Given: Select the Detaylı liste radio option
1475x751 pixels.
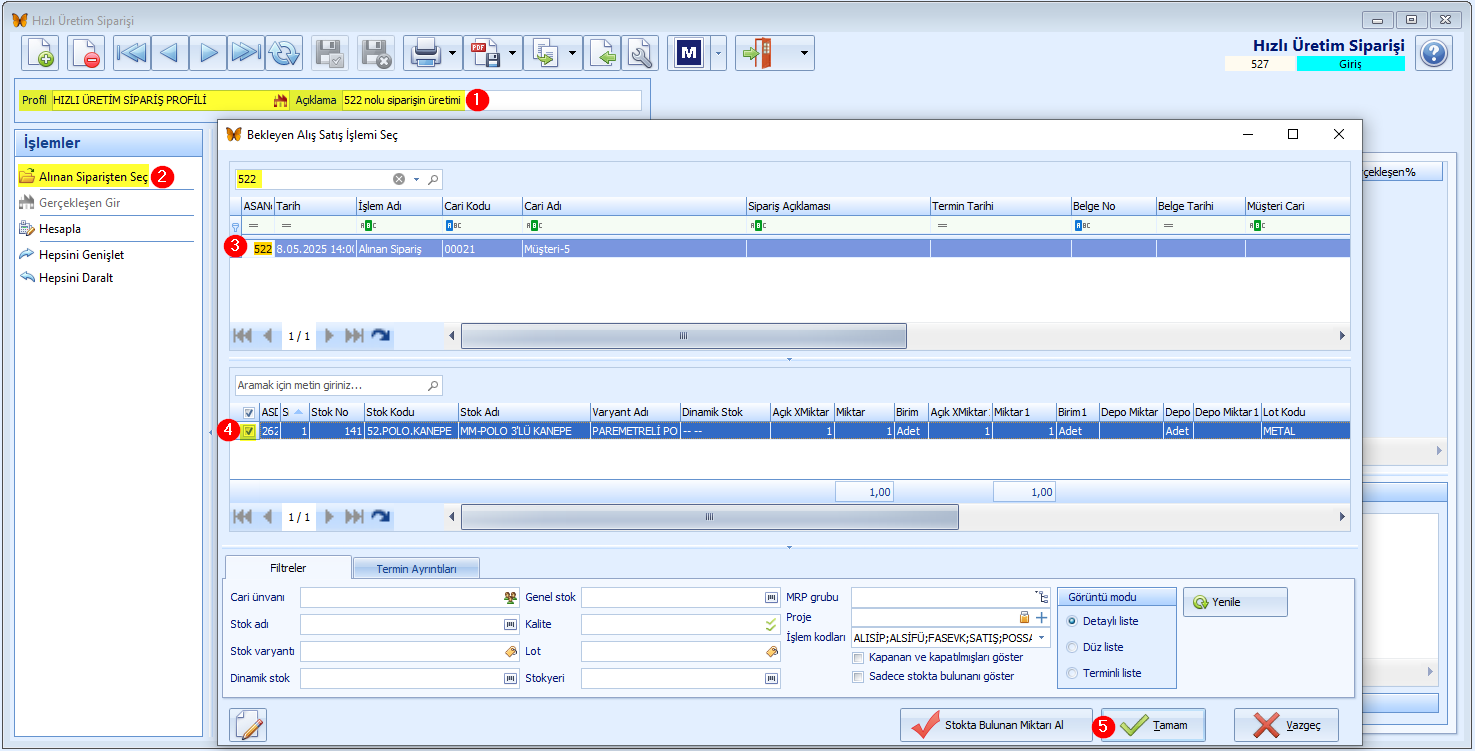Looking at the screenshot, I should click(x=1072, y=621).
